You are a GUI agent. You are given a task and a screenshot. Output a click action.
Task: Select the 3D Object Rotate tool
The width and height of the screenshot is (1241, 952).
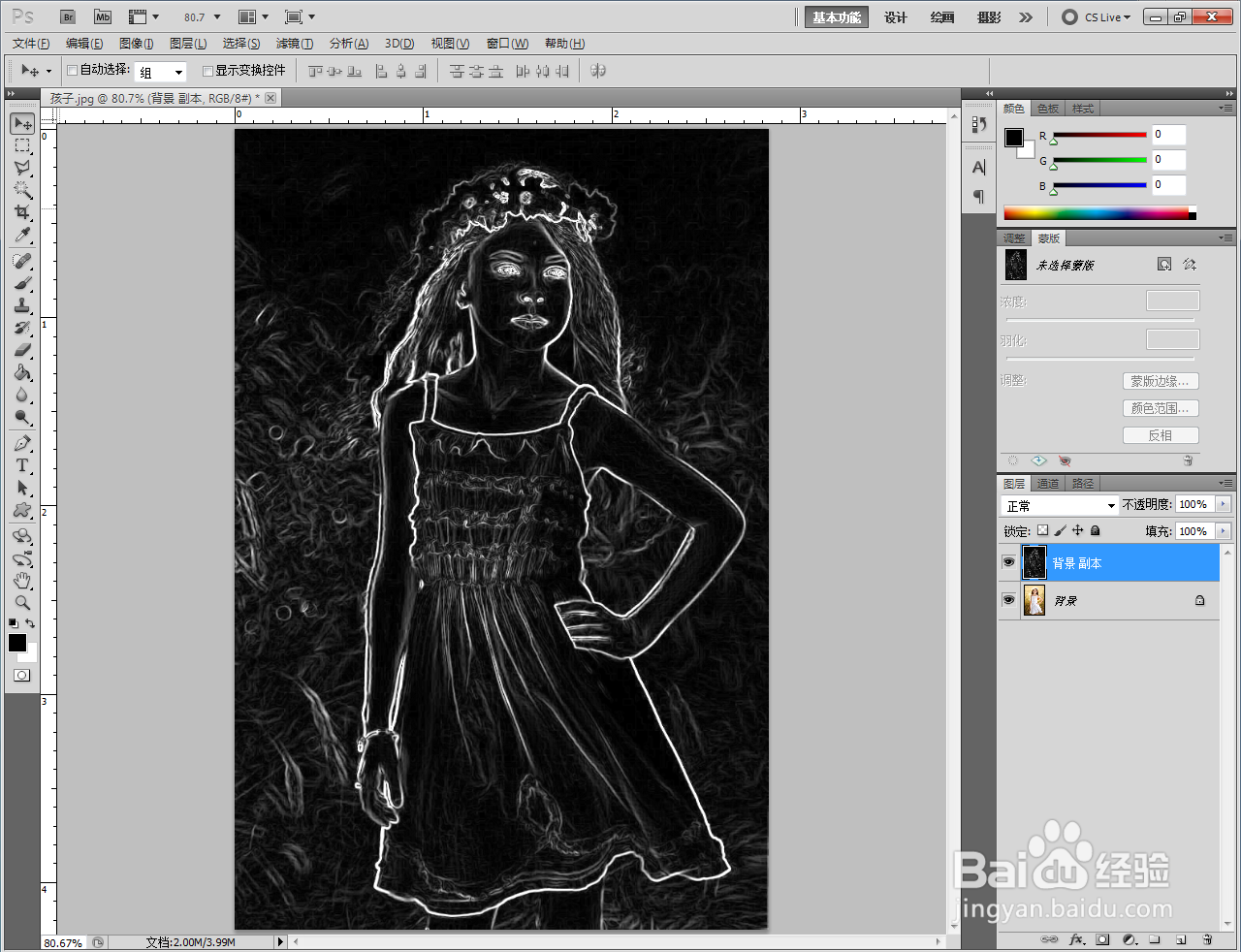pos(22,537)
